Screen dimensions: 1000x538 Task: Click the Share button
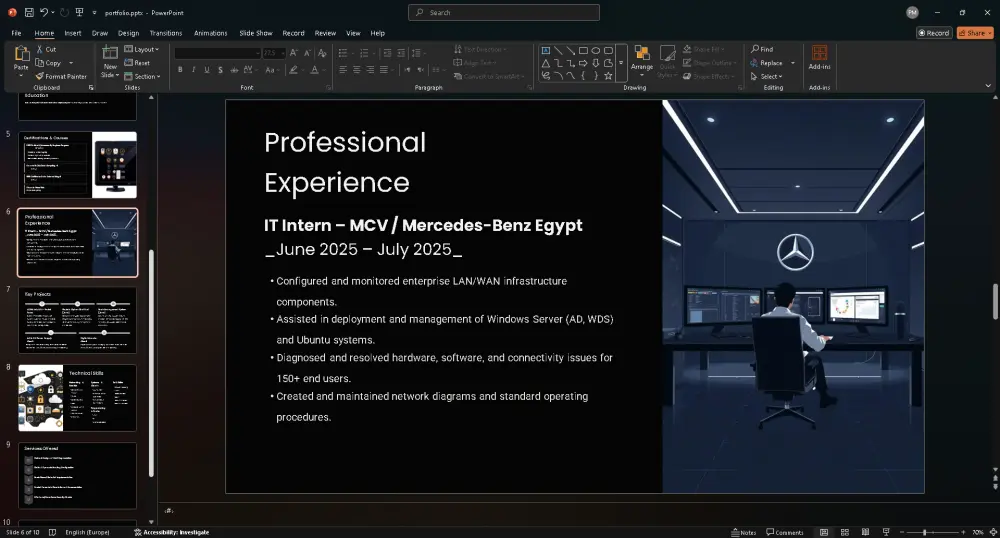coord(975,33)
